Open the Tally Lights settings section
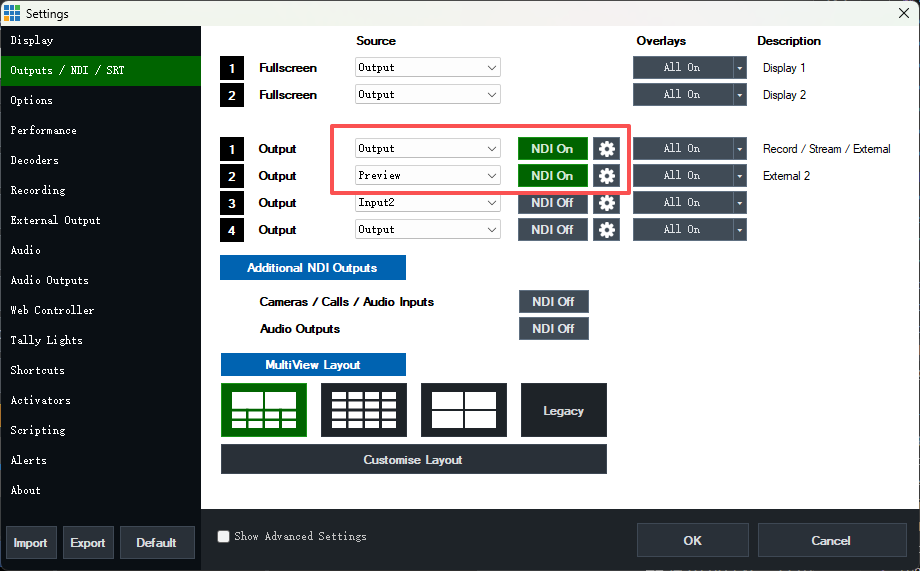This screenshot has width=920, height=571. click(46, 340)
